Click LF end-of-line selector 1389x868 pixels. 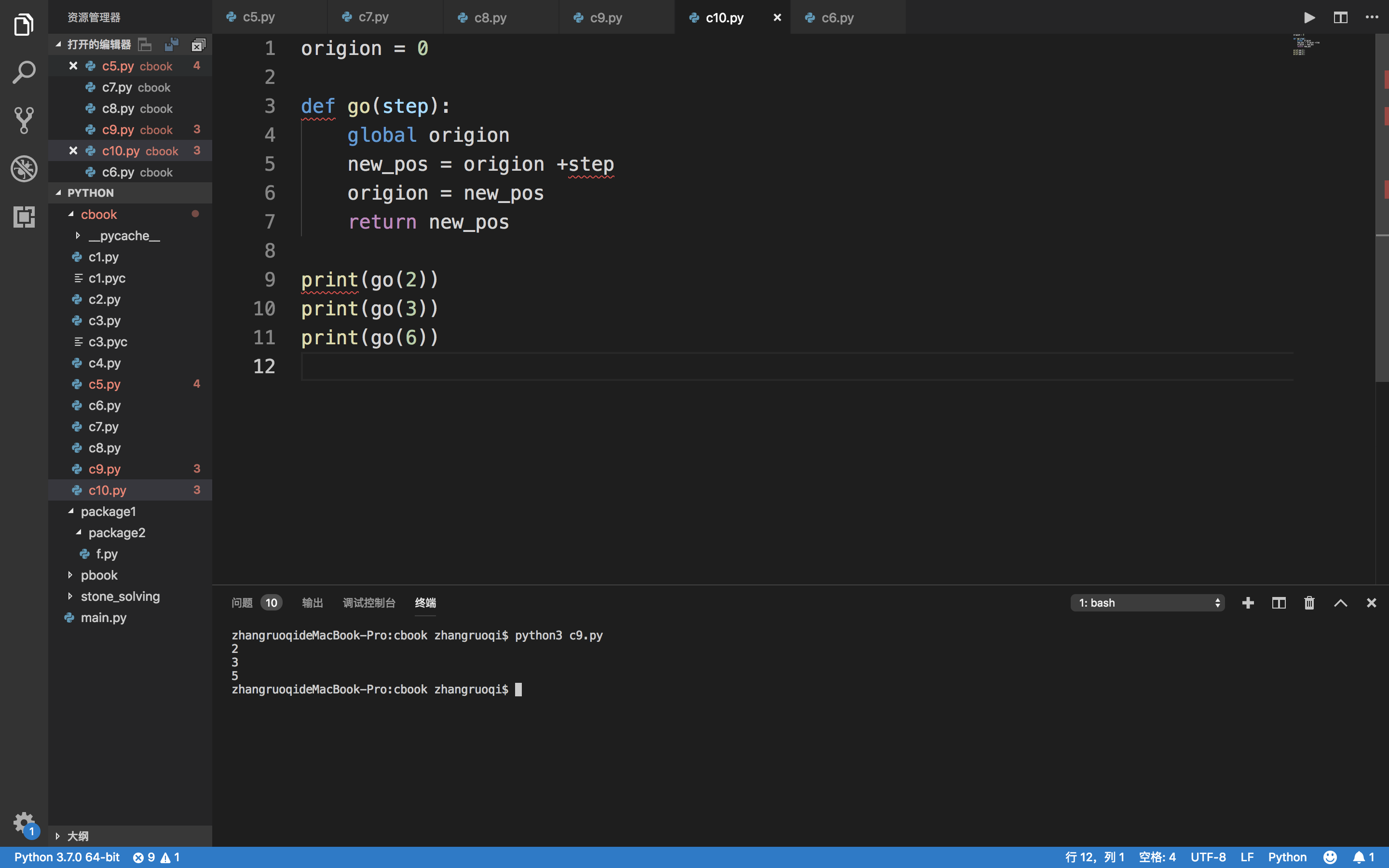(x=1247, y=857)
